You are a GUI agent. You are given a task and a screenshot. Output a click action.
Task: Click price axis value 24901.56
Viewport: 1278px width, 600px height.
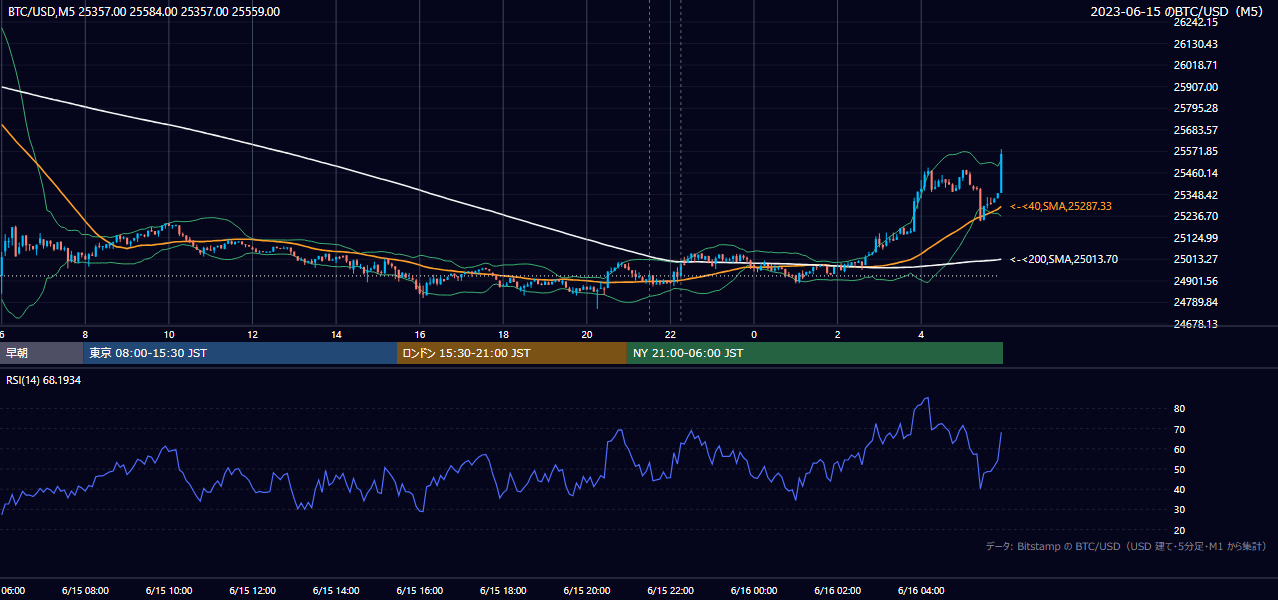coord(1195,281)
